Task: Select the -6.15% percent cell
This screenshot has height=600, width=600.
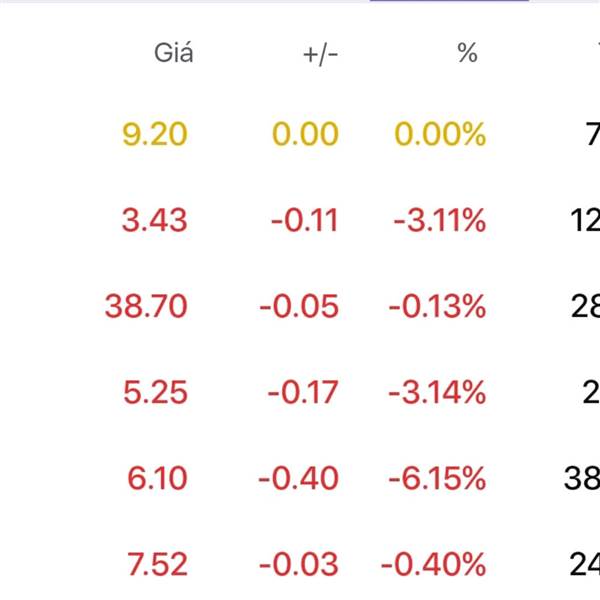Action: (x=437, y=478)
